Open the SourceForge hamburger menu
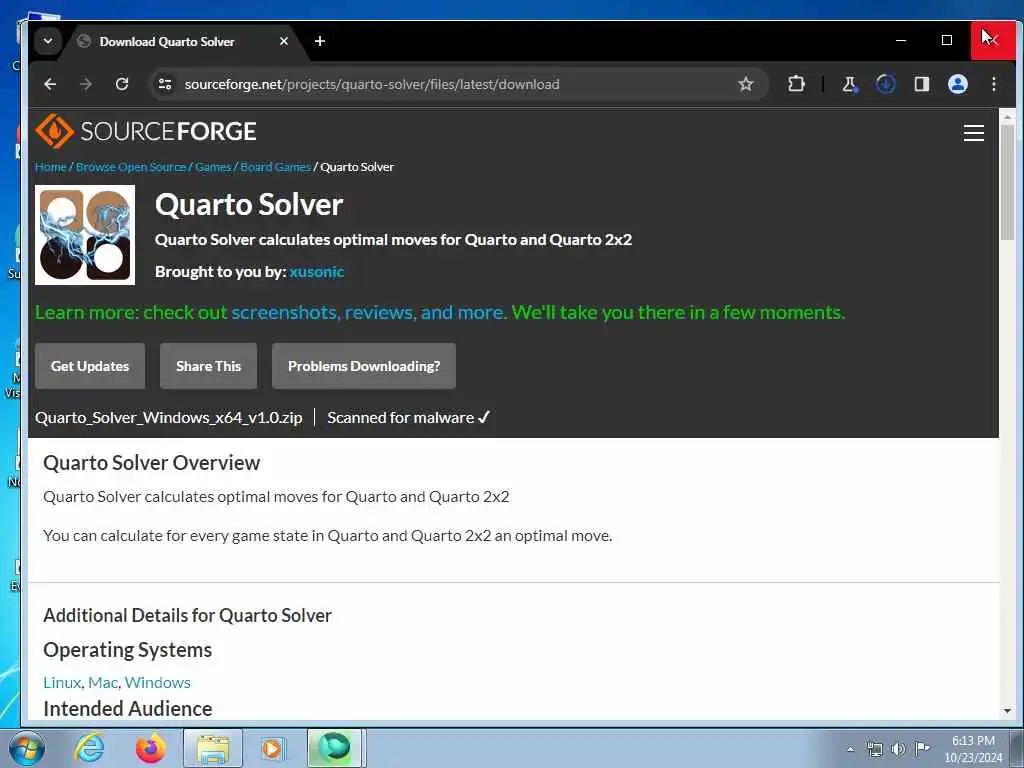Screen dimensions: 1024x768 [x=974, y=133]
